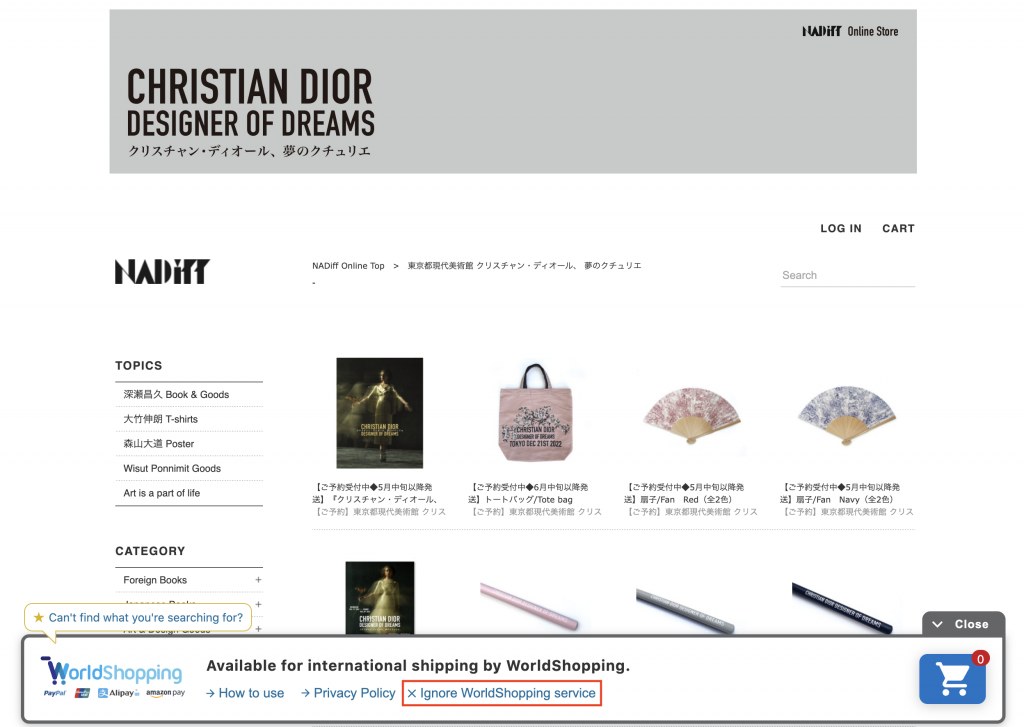Viewport: 1024px width, 727px height.
Task: Open the How to use link
Action: pyautogui.click(x=245, y=693)
